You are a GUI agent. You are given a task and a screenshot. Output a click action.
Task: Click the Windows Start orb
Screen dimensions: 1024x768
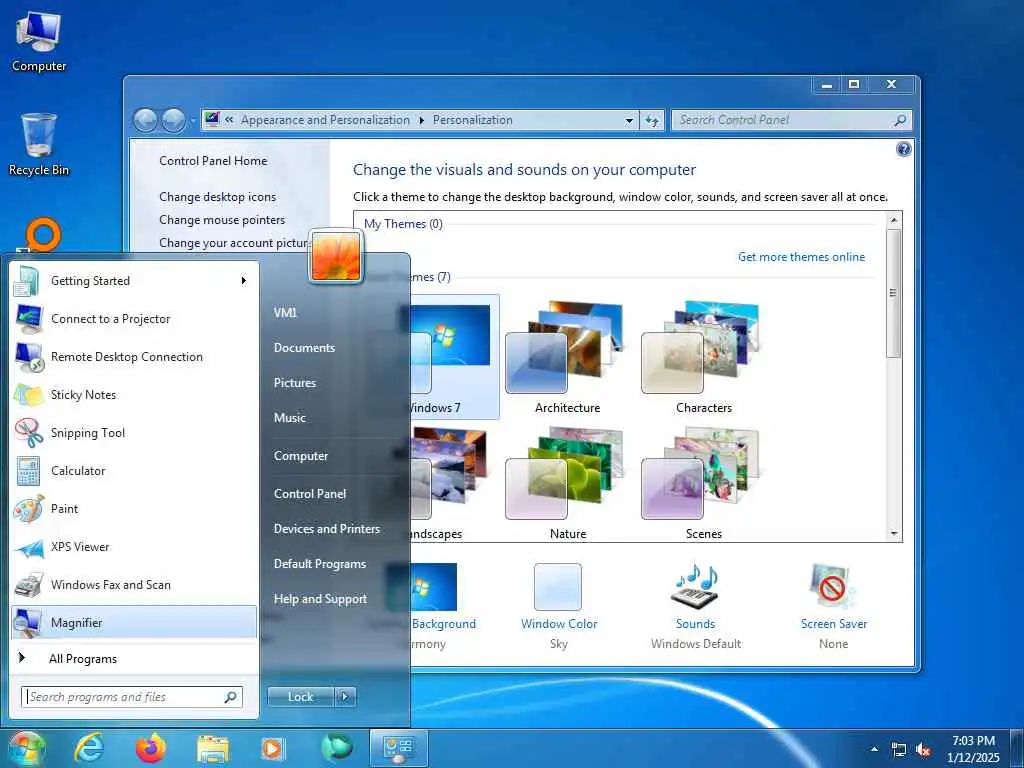click(25, 748)
